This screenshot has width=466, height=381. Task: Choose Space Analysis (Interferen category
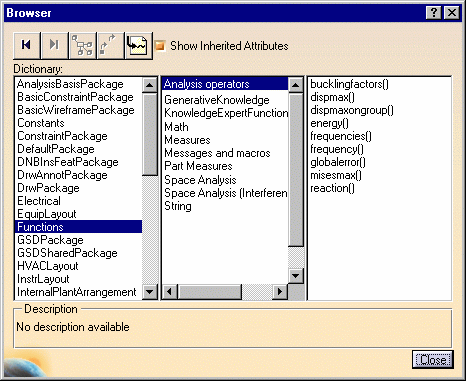[226, 193]
